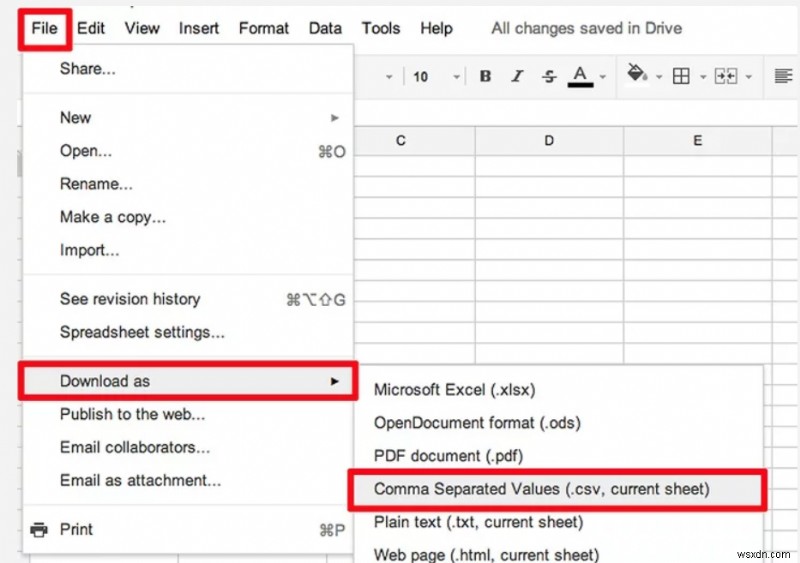Download as Plain text (.txt)
The height and width of the screenshot is (563, 800).
(559, 522)
